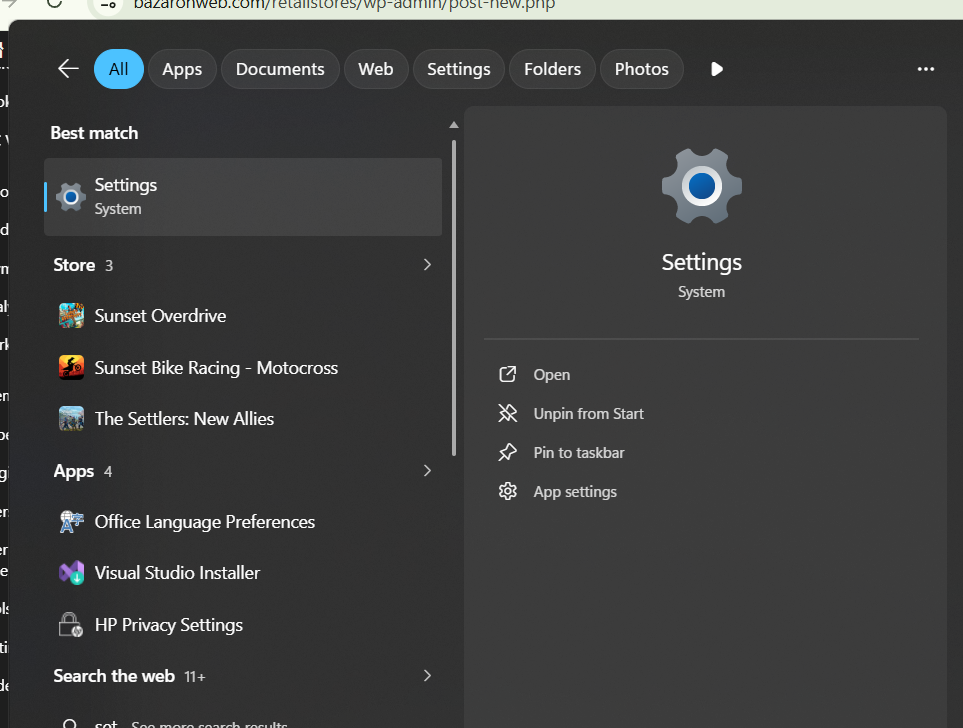
Task: Select The Settlers: New Allies text
Action: click(x=184, y=418)
